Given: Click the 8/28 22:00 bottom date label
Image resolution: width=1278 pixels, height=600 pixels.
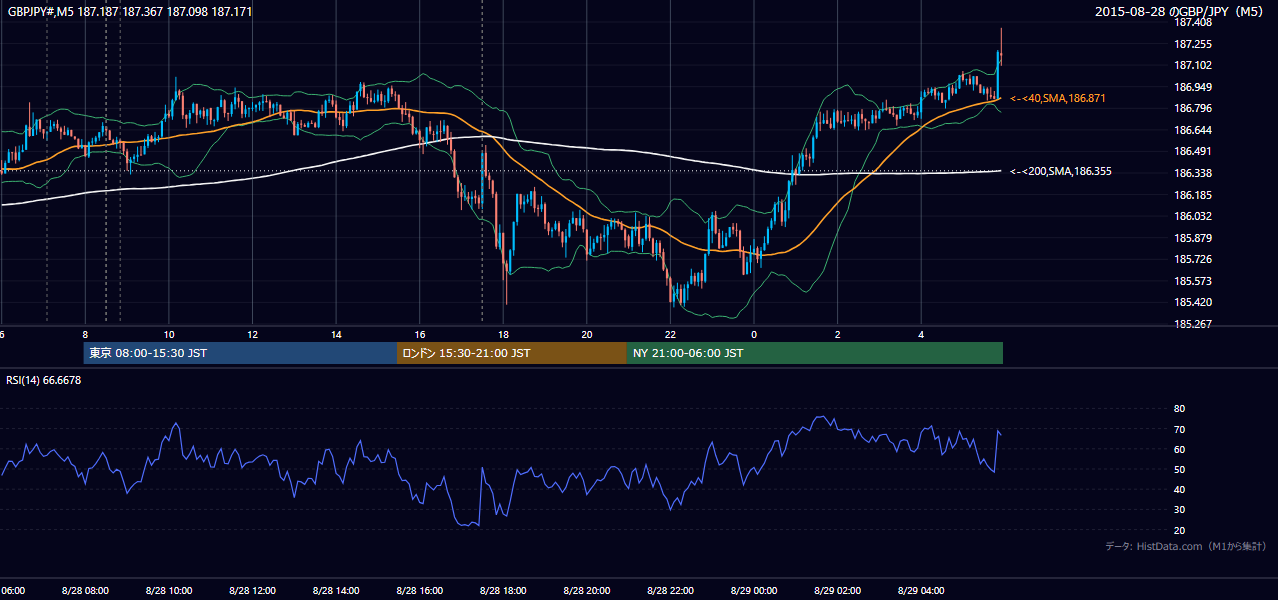Looking at the screenshot, I should 670,590.
